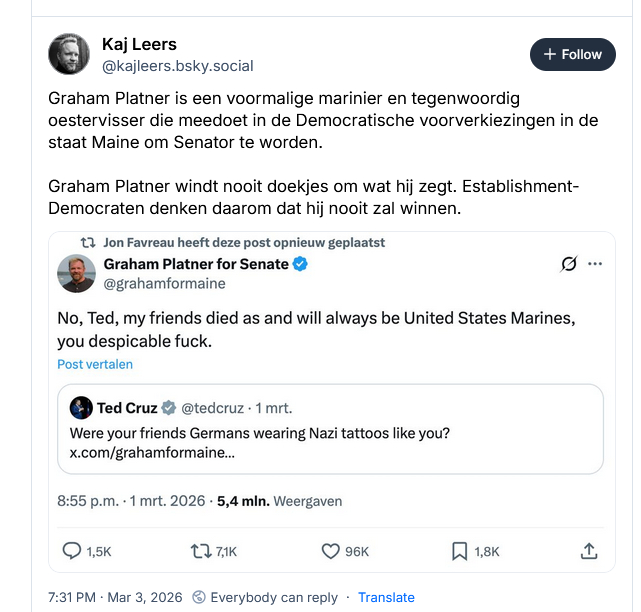Like the tweet with heart icon

click(x=331, y=550)
